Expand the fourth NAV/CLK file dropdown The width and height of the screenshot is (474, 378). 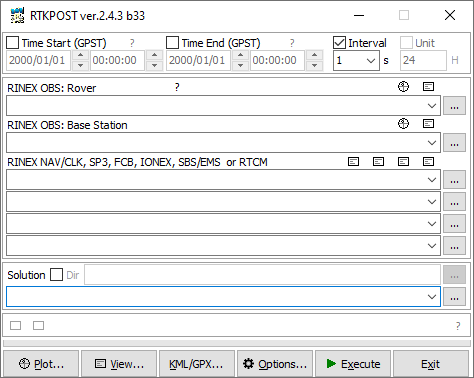[432, 246]
